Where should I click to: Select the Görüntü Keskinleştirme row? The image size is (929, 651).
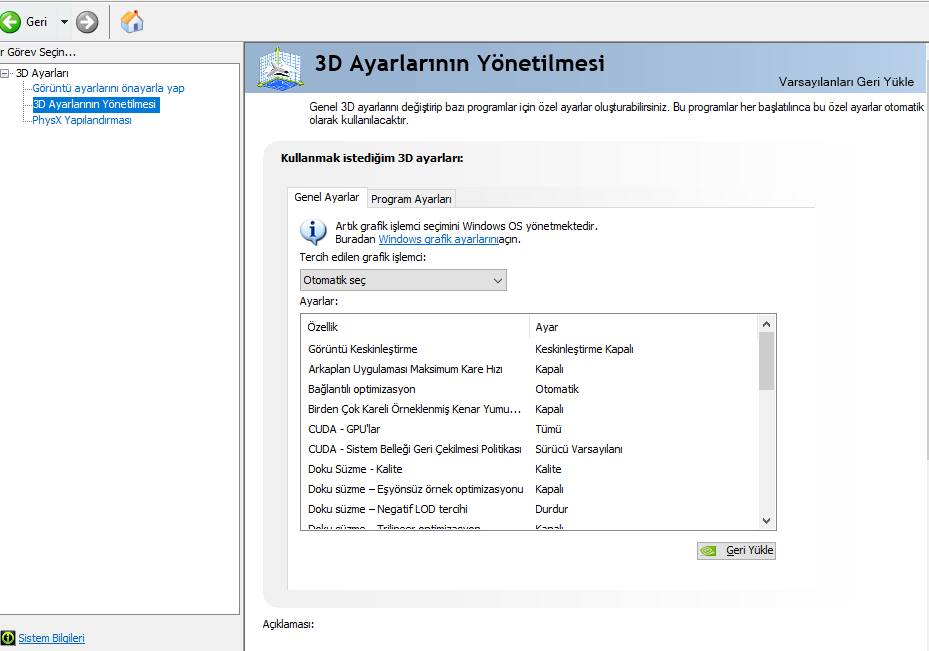[529, 349]
